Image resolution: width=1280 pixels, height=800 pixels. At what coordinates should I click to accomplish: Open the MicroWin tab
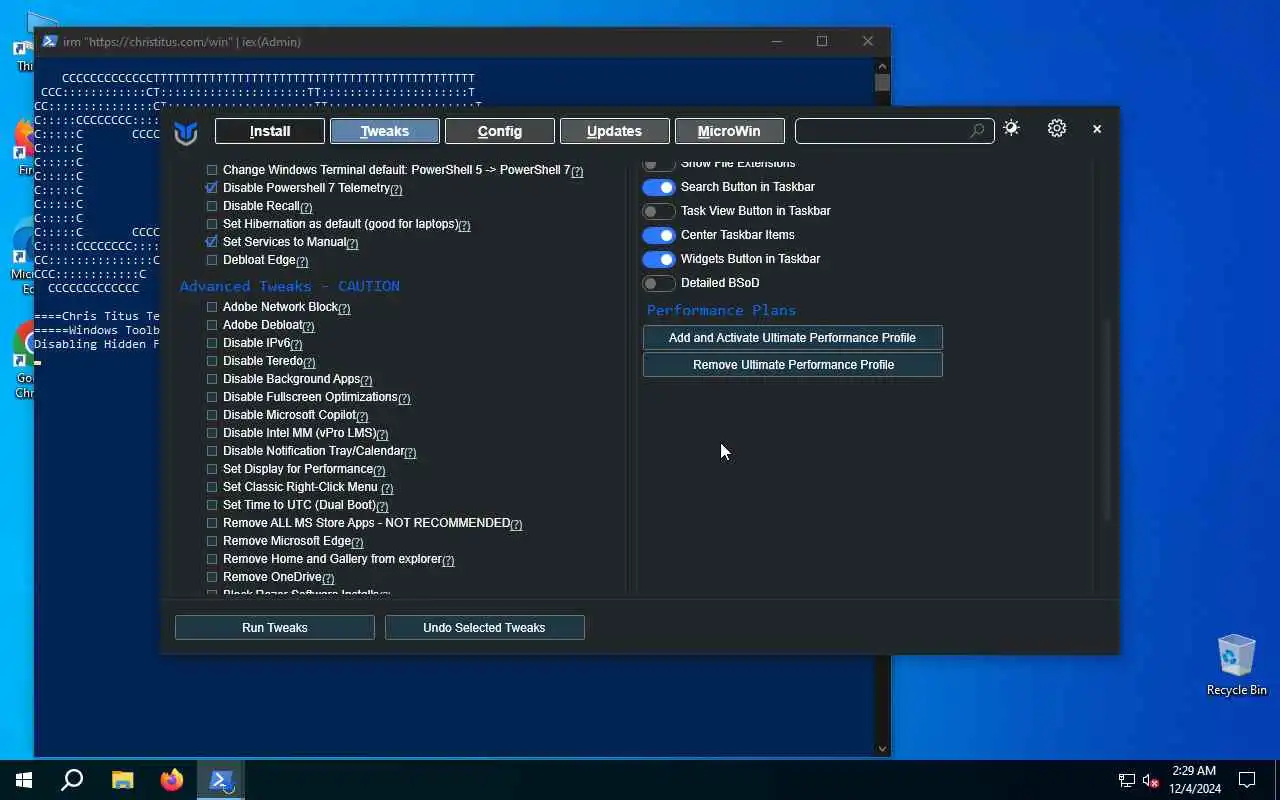[729, 131]
